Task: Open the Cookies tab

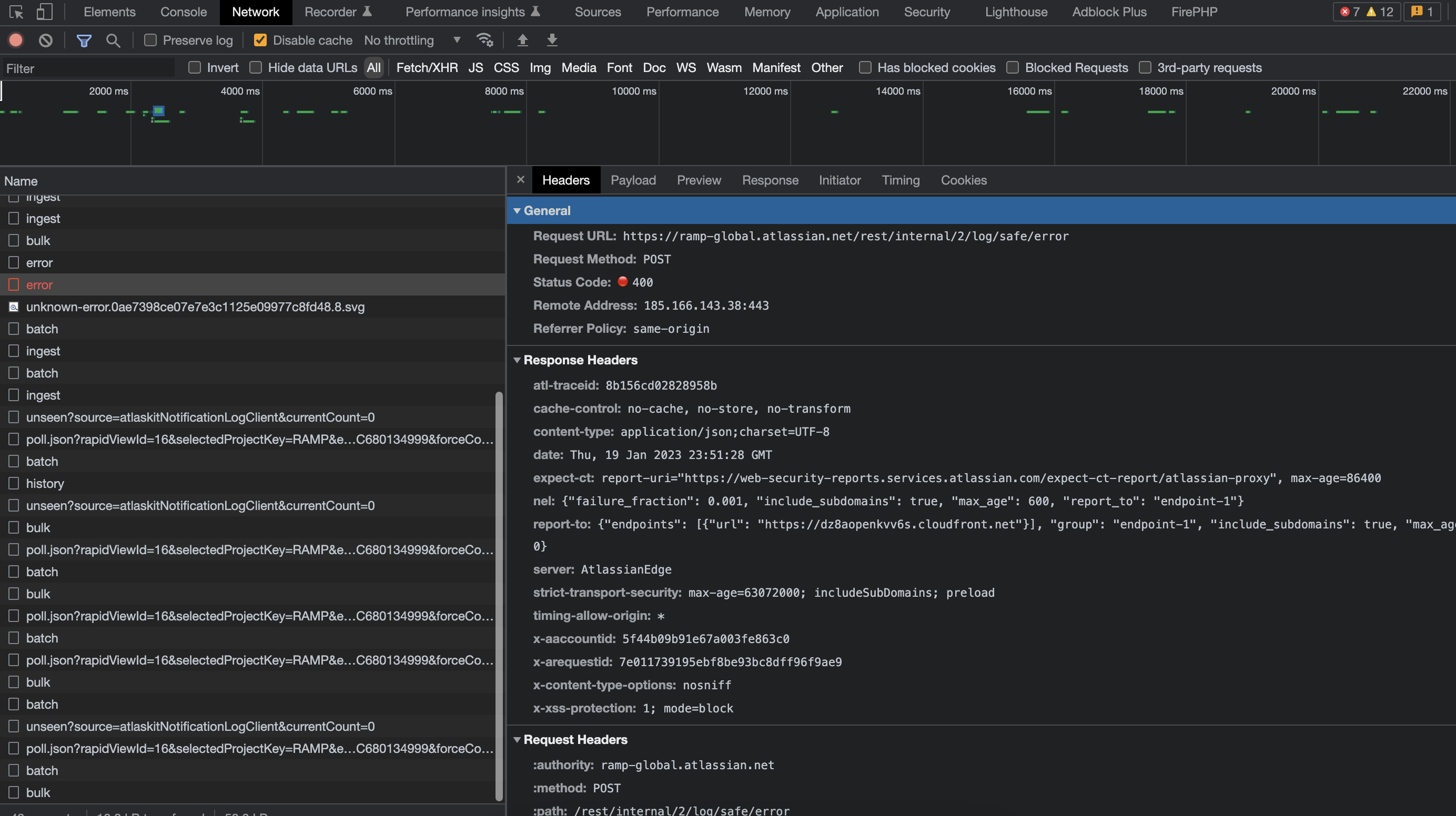Action: point(964,180)
